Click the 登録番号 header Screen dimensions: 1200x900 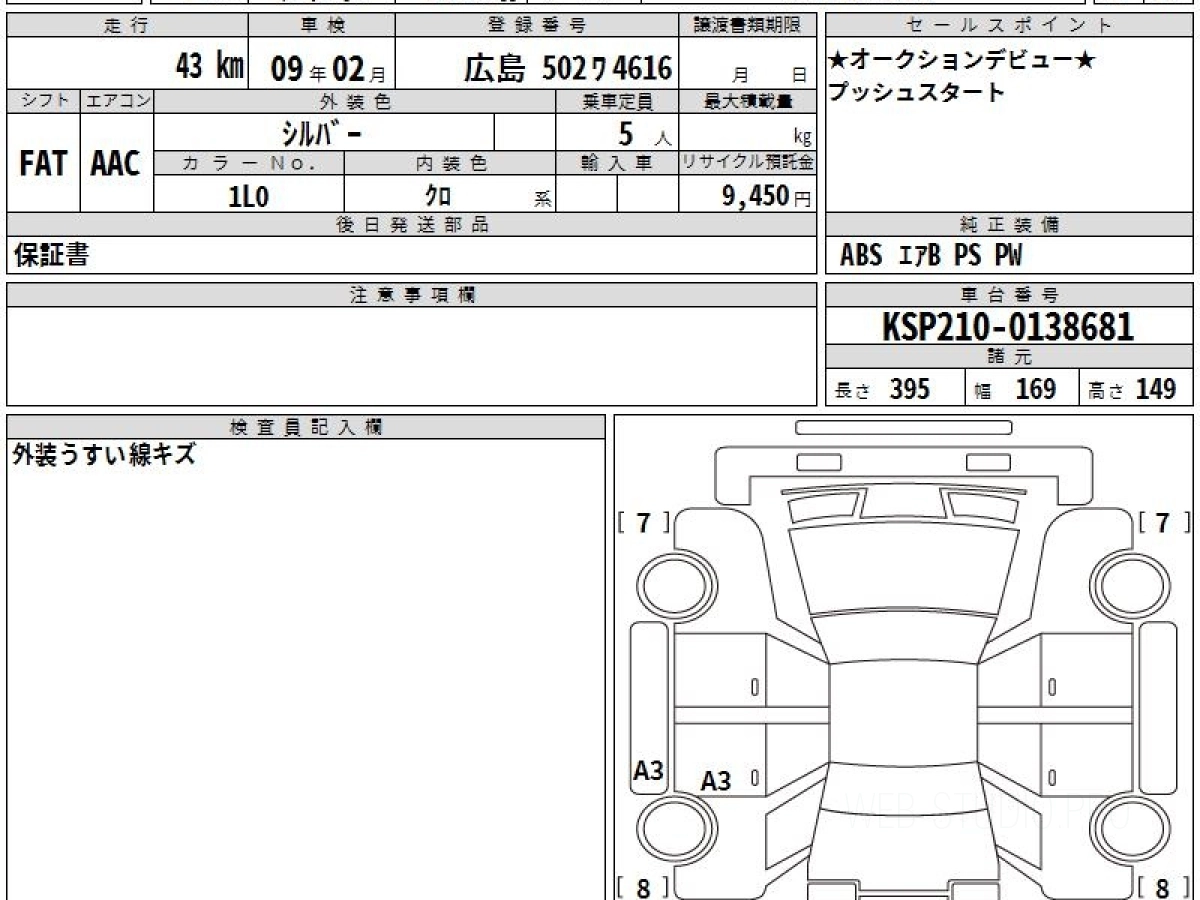[x=537, y=26]
